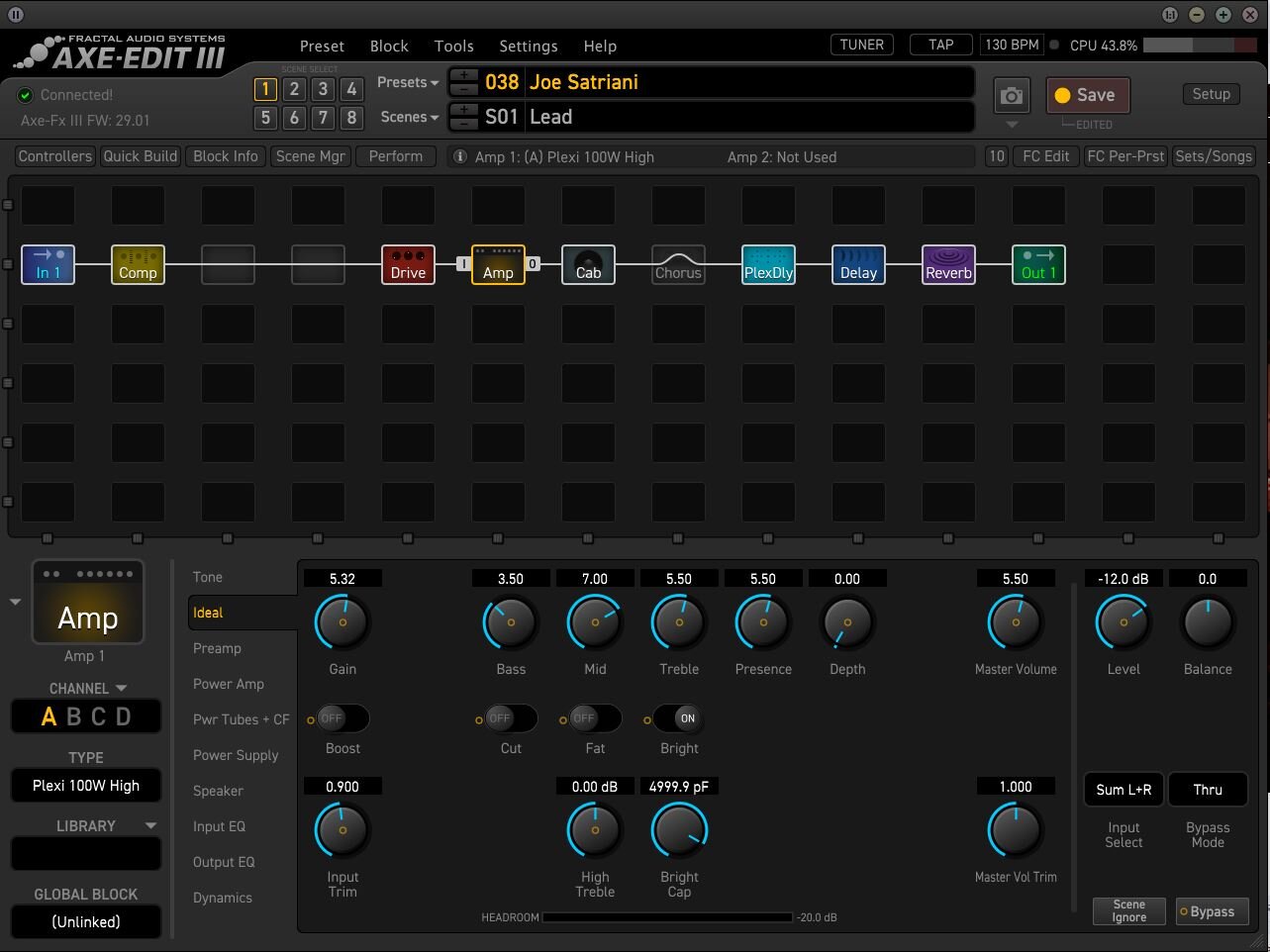The height and width of the screenshot is (952, 1270).
Task: Select the In 1 block
Action: point(48,264)
